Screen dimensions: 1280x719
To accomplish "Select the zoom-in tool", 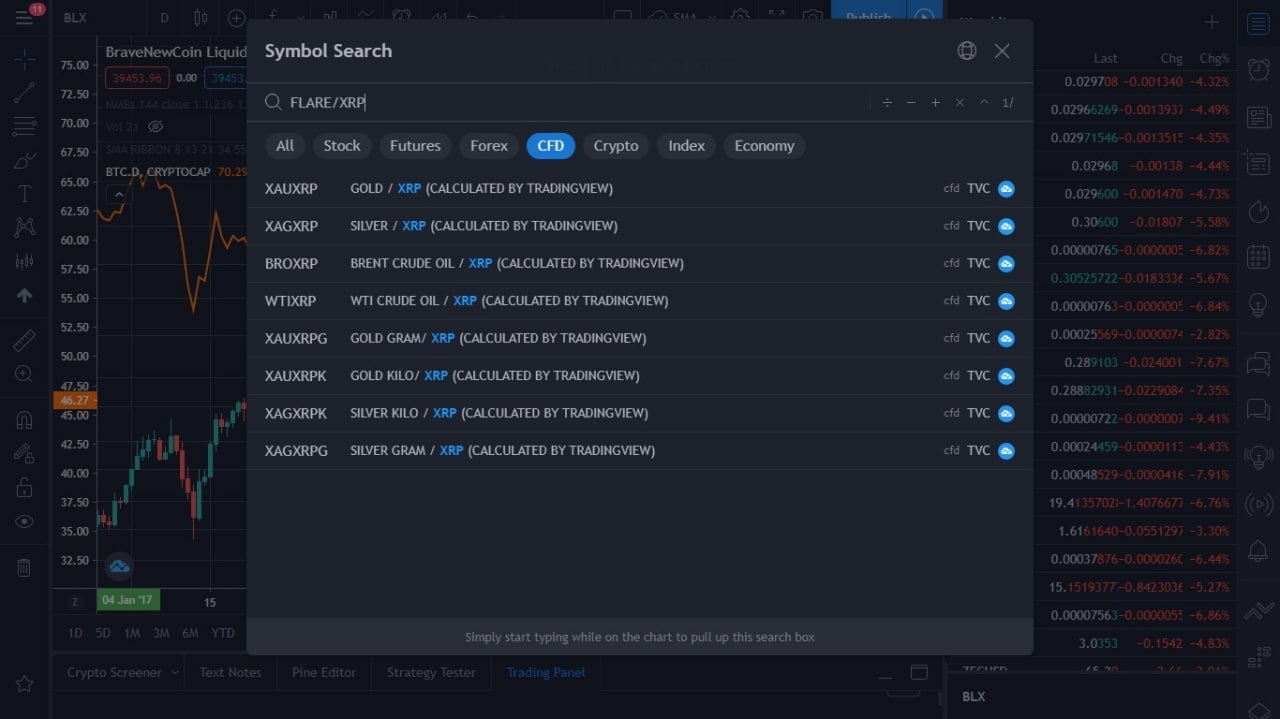I will point(24,374).
